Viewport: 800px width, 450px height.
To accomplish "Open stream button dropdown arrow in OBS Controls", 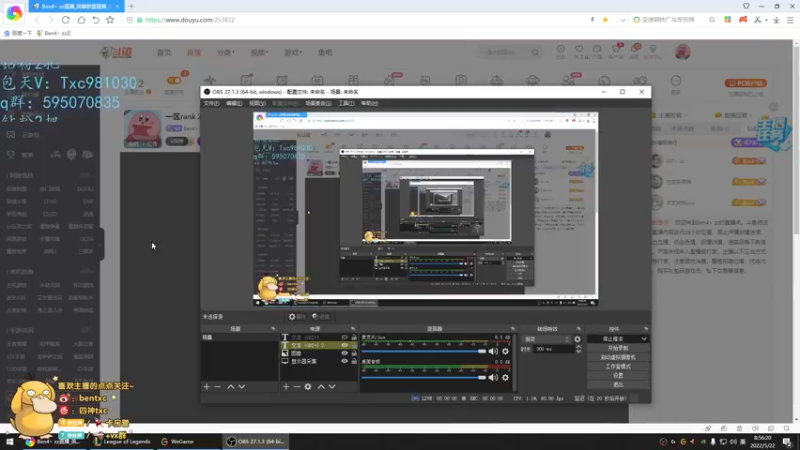I will coord(644,339).
